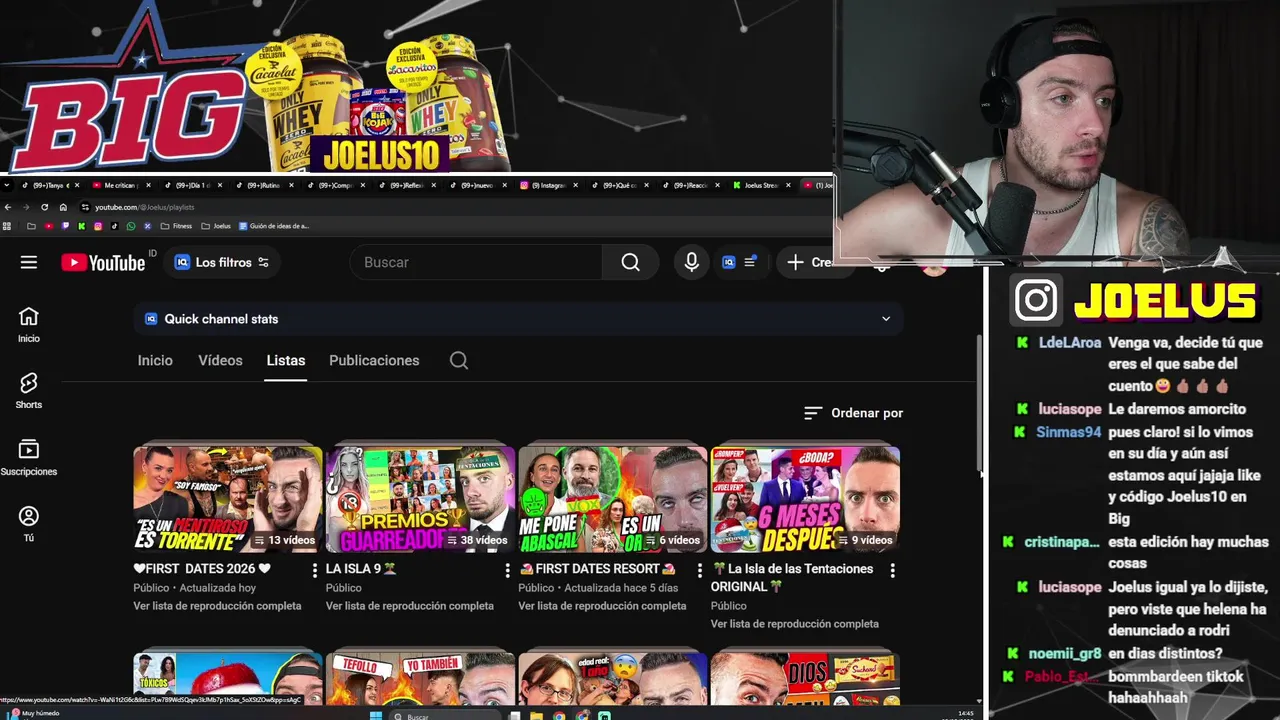This screenshot has height=720, width=1280.
Task: Click the browser home button
Action: (63, 207)
